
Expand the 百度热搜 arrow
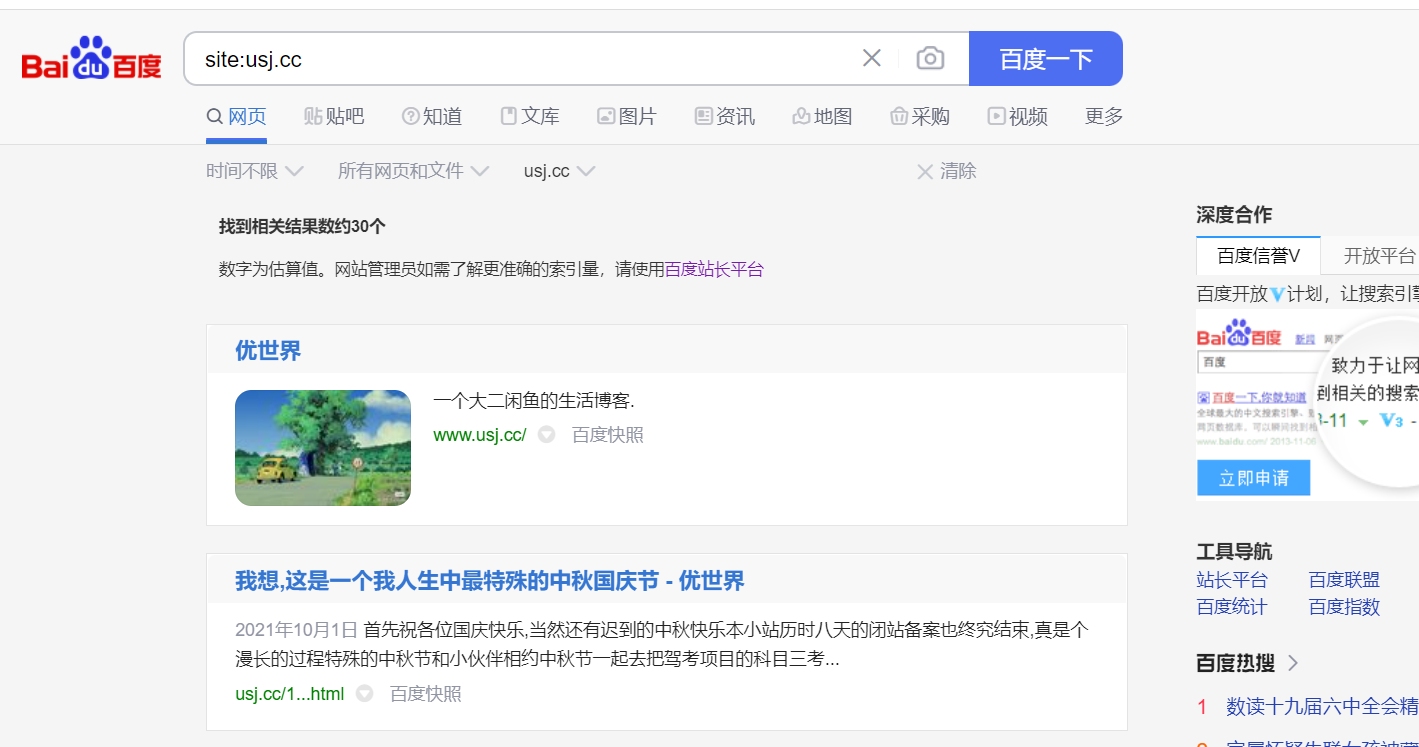click(x=1293, y=663)
